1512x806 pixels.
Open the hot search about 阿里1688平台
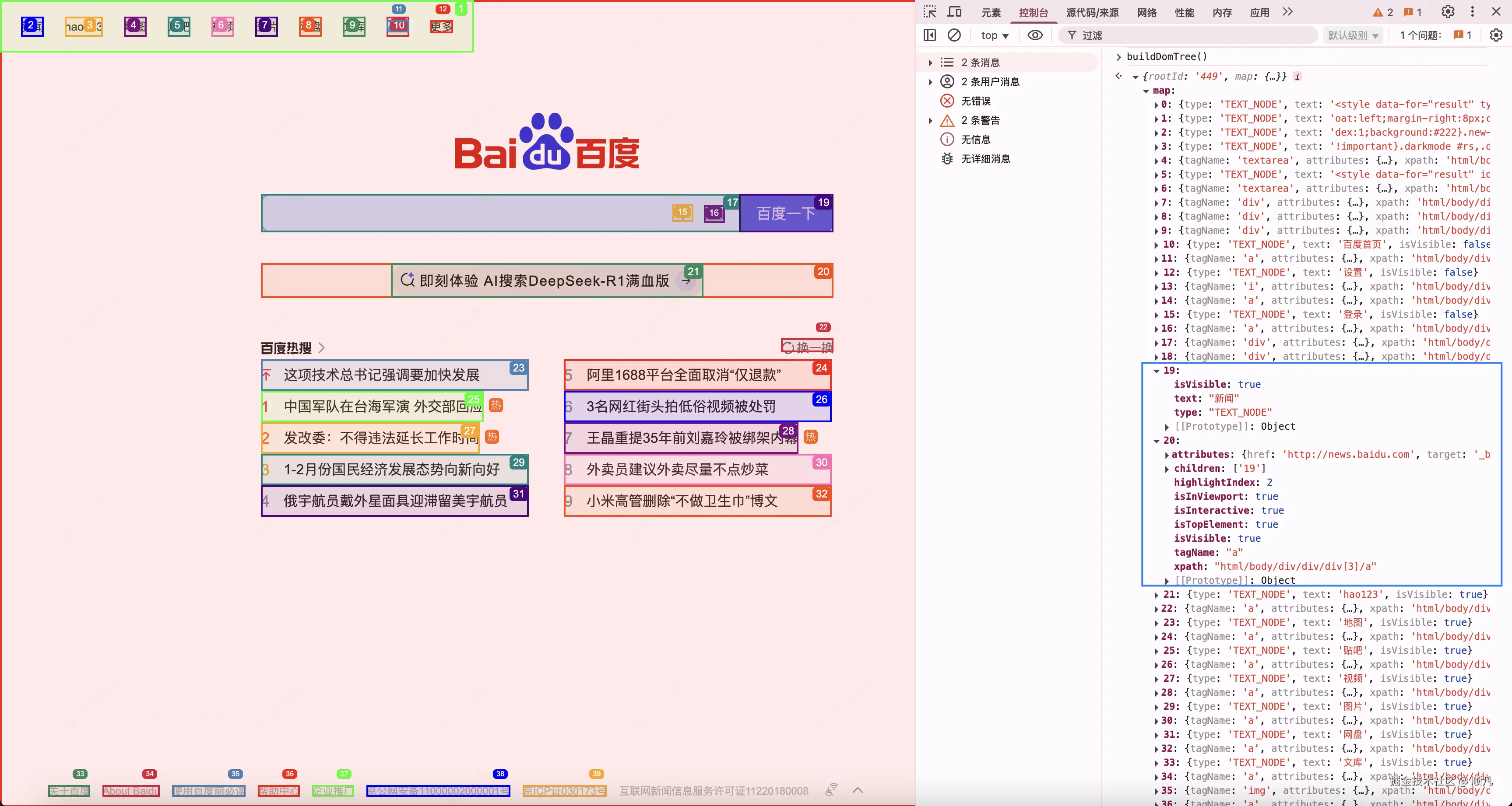pos(683,375)
